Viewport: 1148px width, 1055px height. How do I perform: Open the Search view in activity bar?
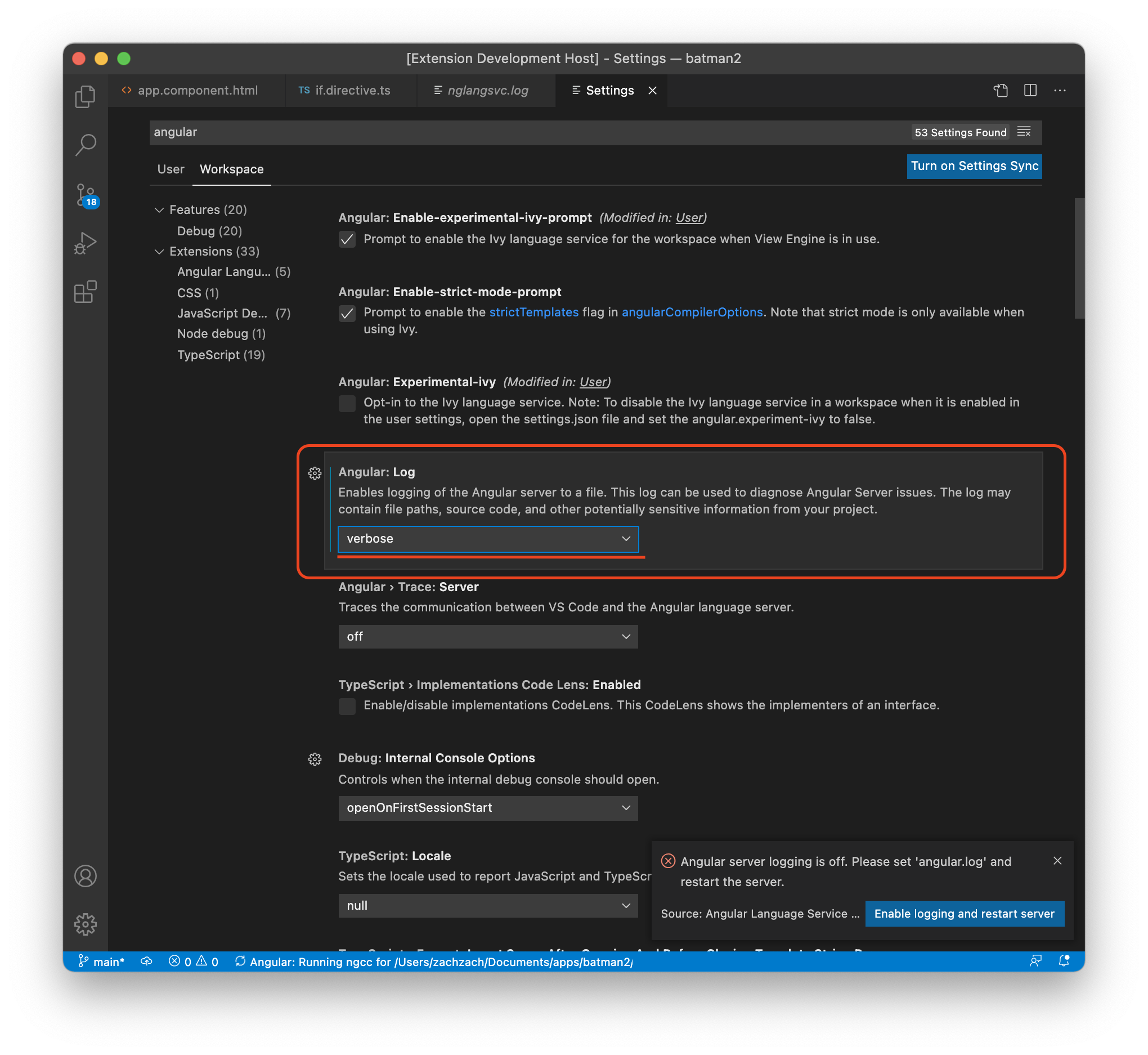point(86,145)
